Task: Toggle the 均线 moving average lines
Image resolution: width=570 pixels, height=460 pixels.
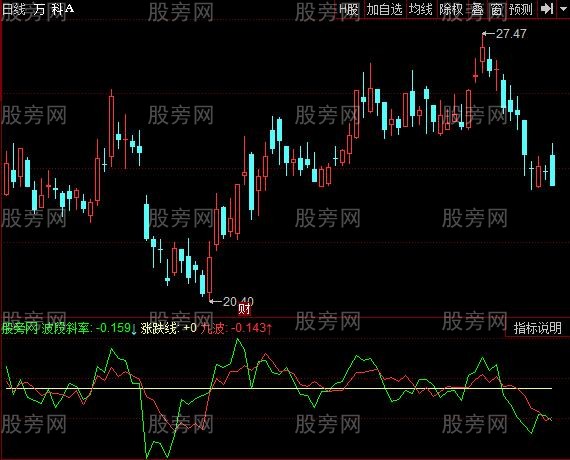Action: click(420, 9)
